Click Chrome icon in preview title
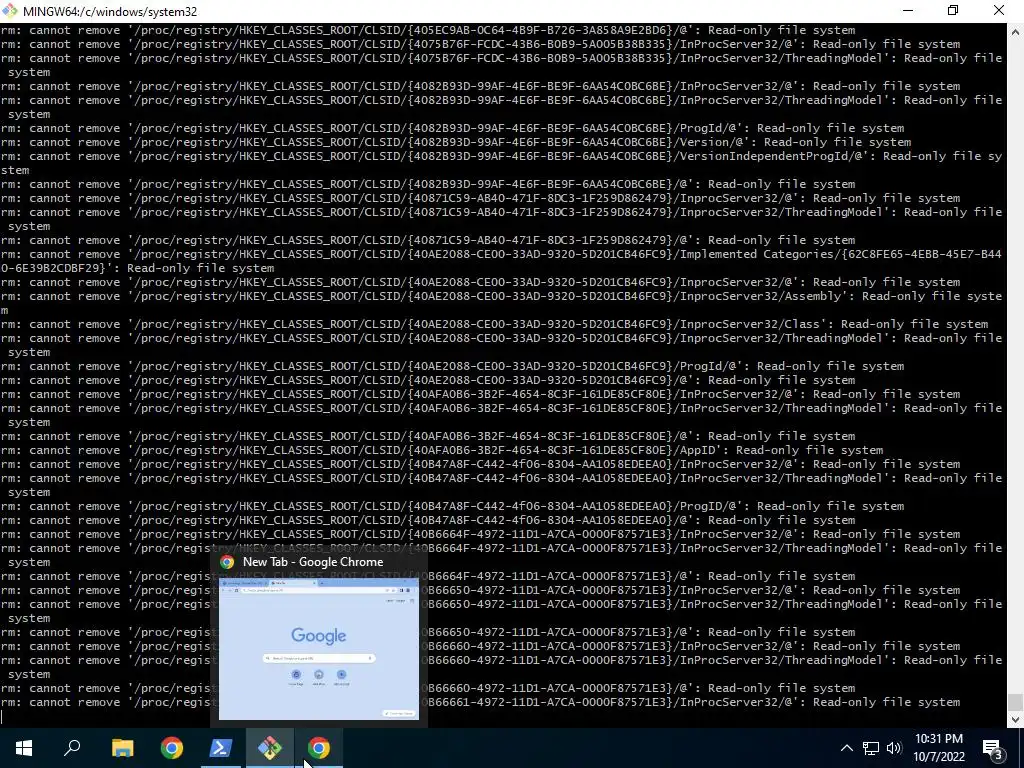 (227, 562)
